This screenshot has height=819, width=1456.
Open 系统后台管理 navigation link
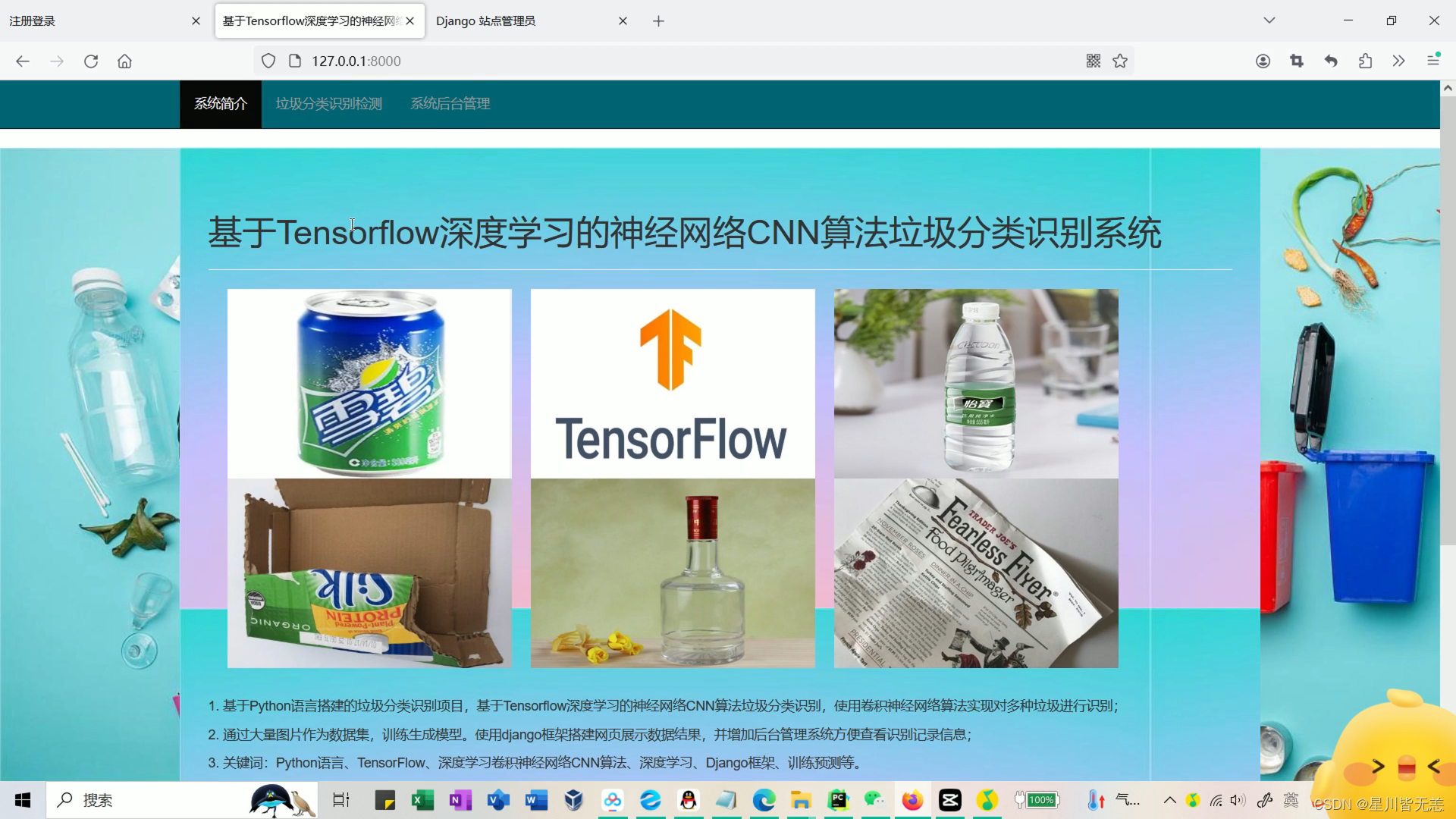point(450,104)
